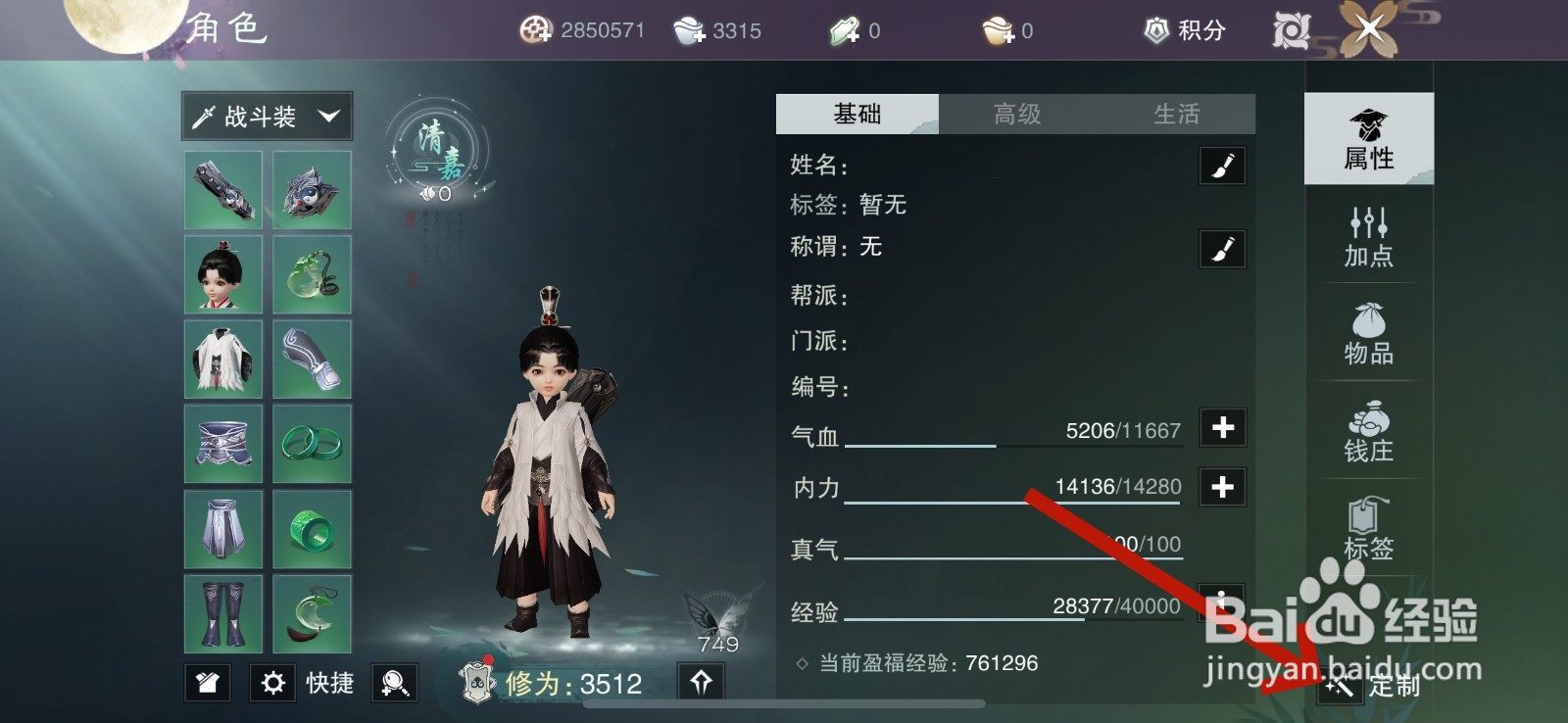Click the outfit shirt icon bottom-left

[x=208, y=683]
